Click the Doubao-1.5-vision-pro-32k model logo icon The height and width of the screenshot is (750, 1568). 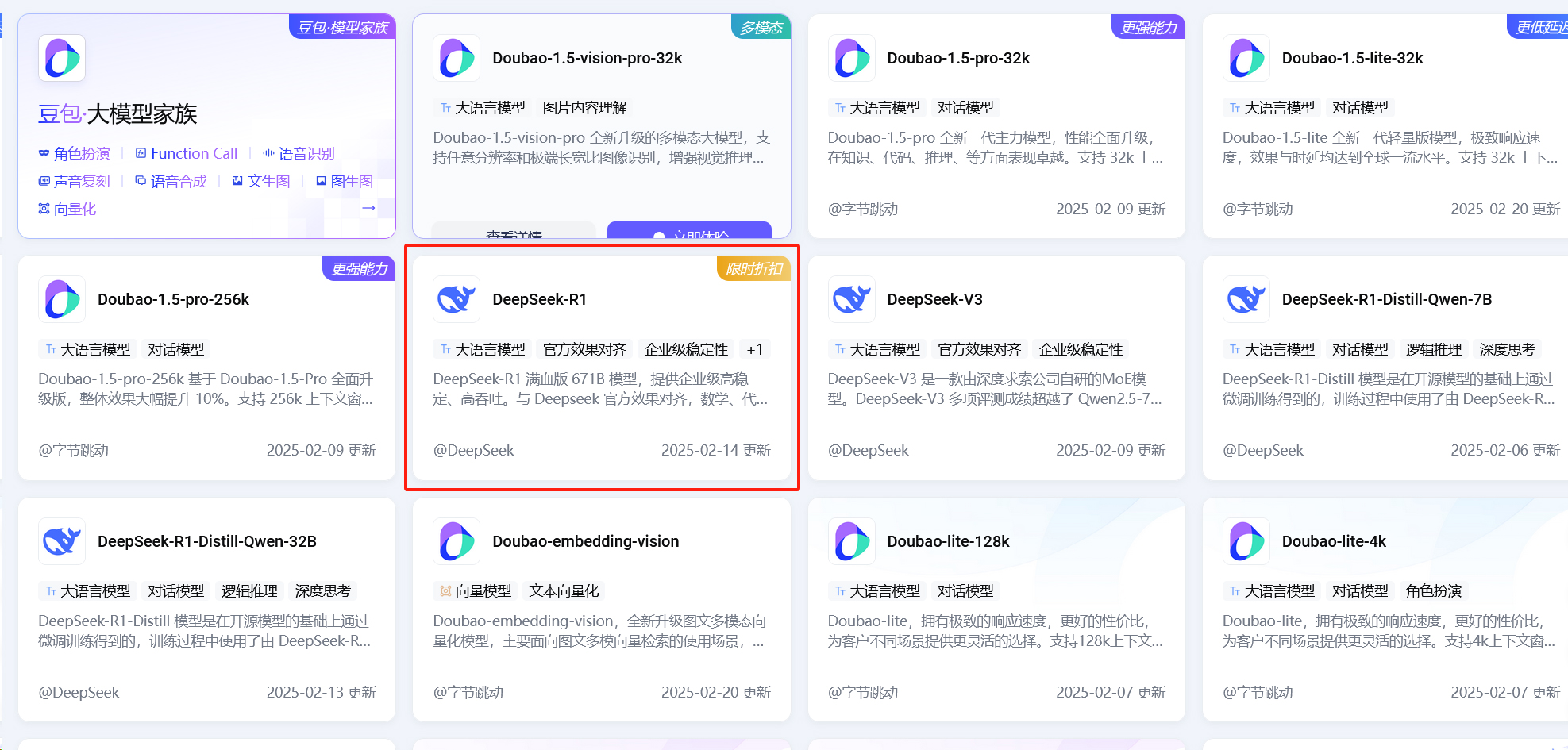click(457, 58)
